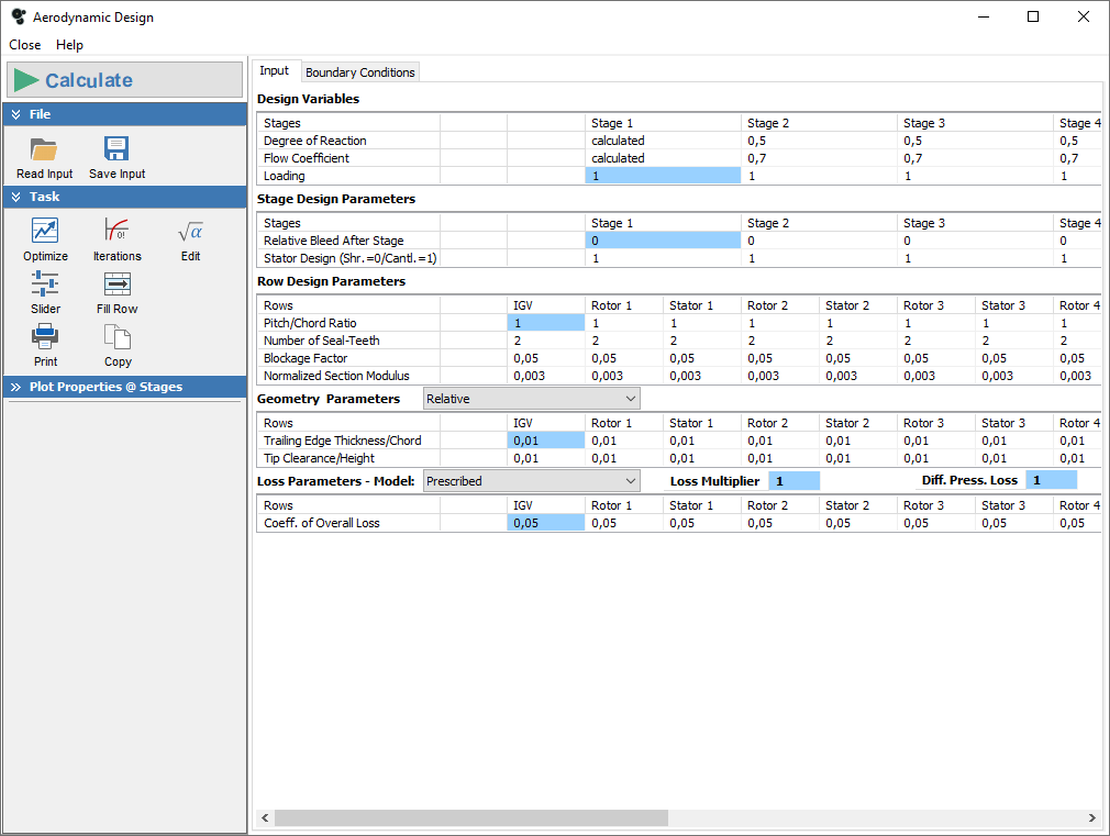Open the Geometry Parameters Relative dropdown
This screenshot has height=836, width=1110.
point(532,399)
